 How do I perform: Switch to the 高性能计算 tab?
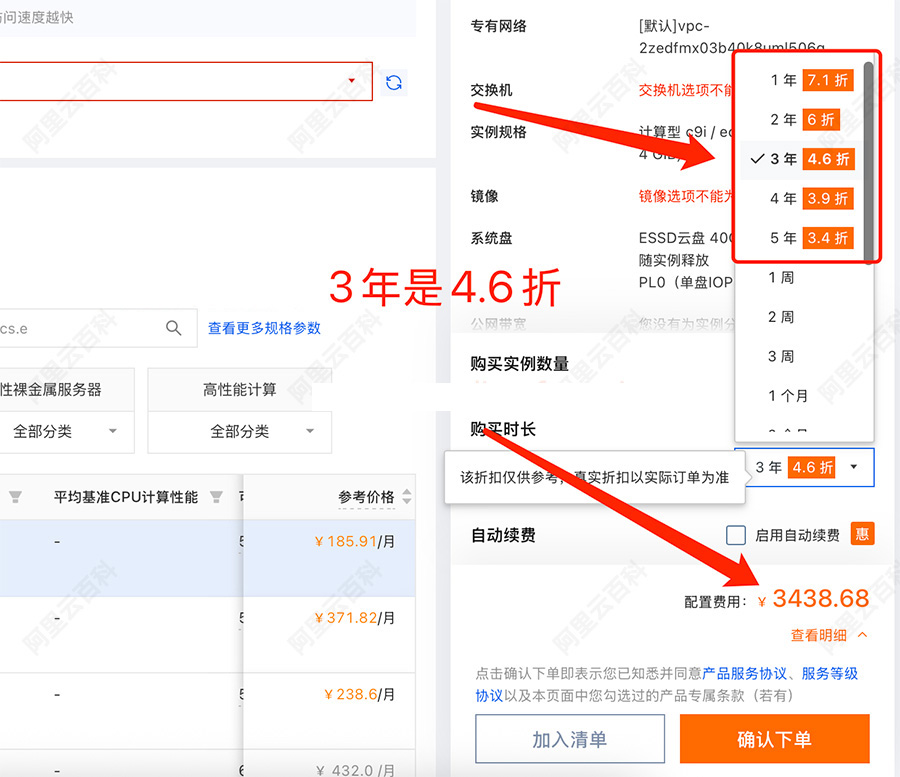pos(238,391)
